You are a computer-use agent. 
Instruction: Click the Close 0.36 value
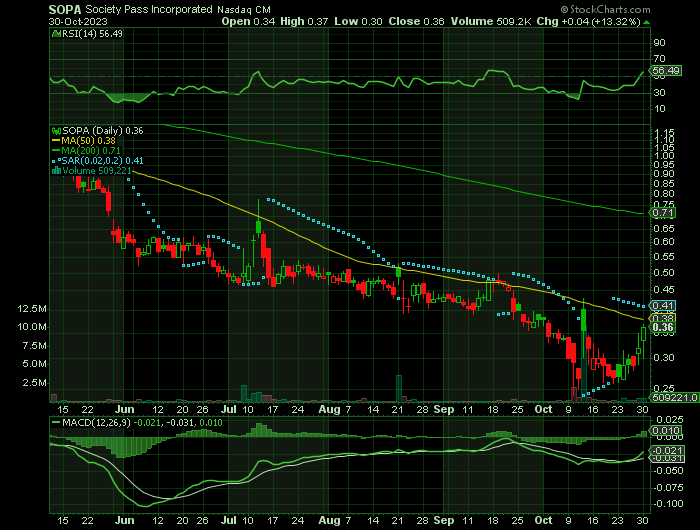coord(417,21)
